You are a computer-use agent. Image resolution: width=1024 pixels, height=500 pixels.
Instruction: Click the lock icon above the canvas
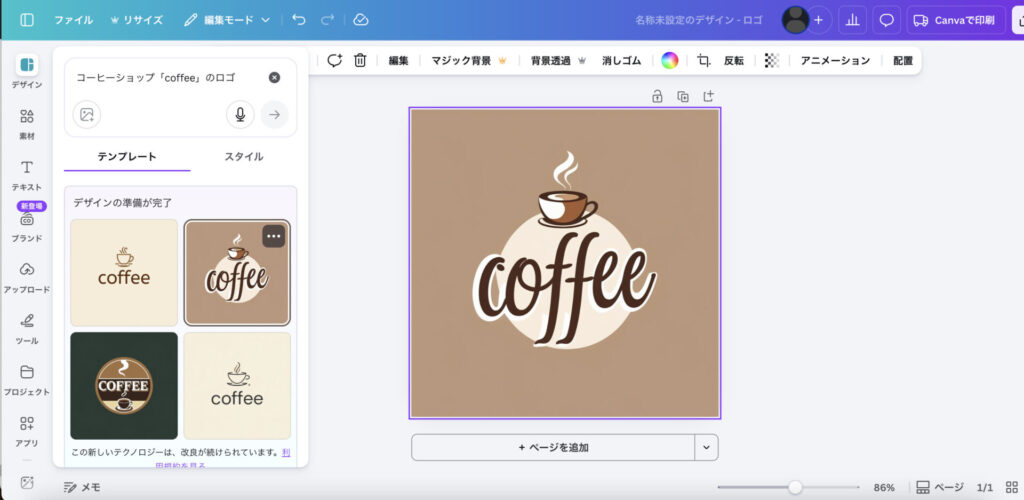[657, 96]
